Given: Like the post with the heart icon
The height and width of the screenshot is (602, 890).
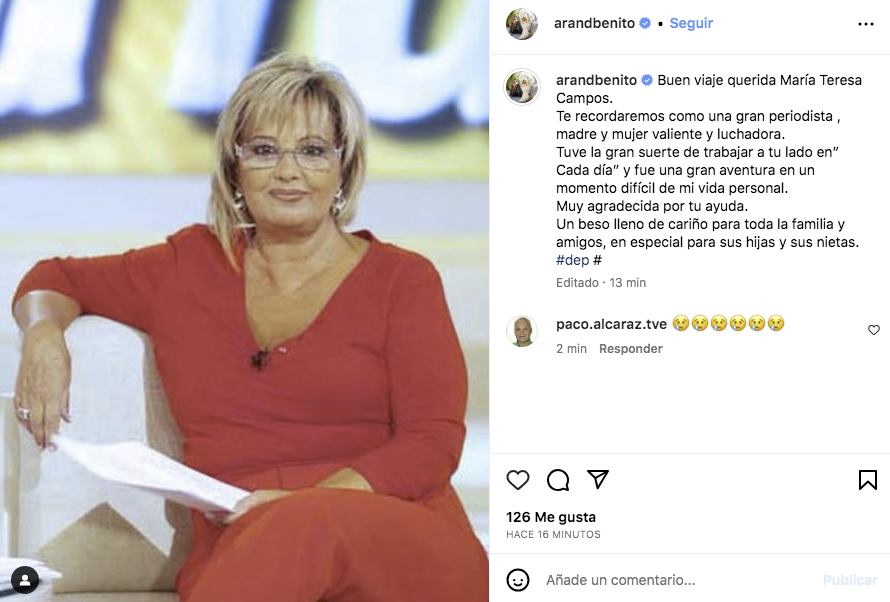Looking at the screenshot, I should click(x=518, y=480).
